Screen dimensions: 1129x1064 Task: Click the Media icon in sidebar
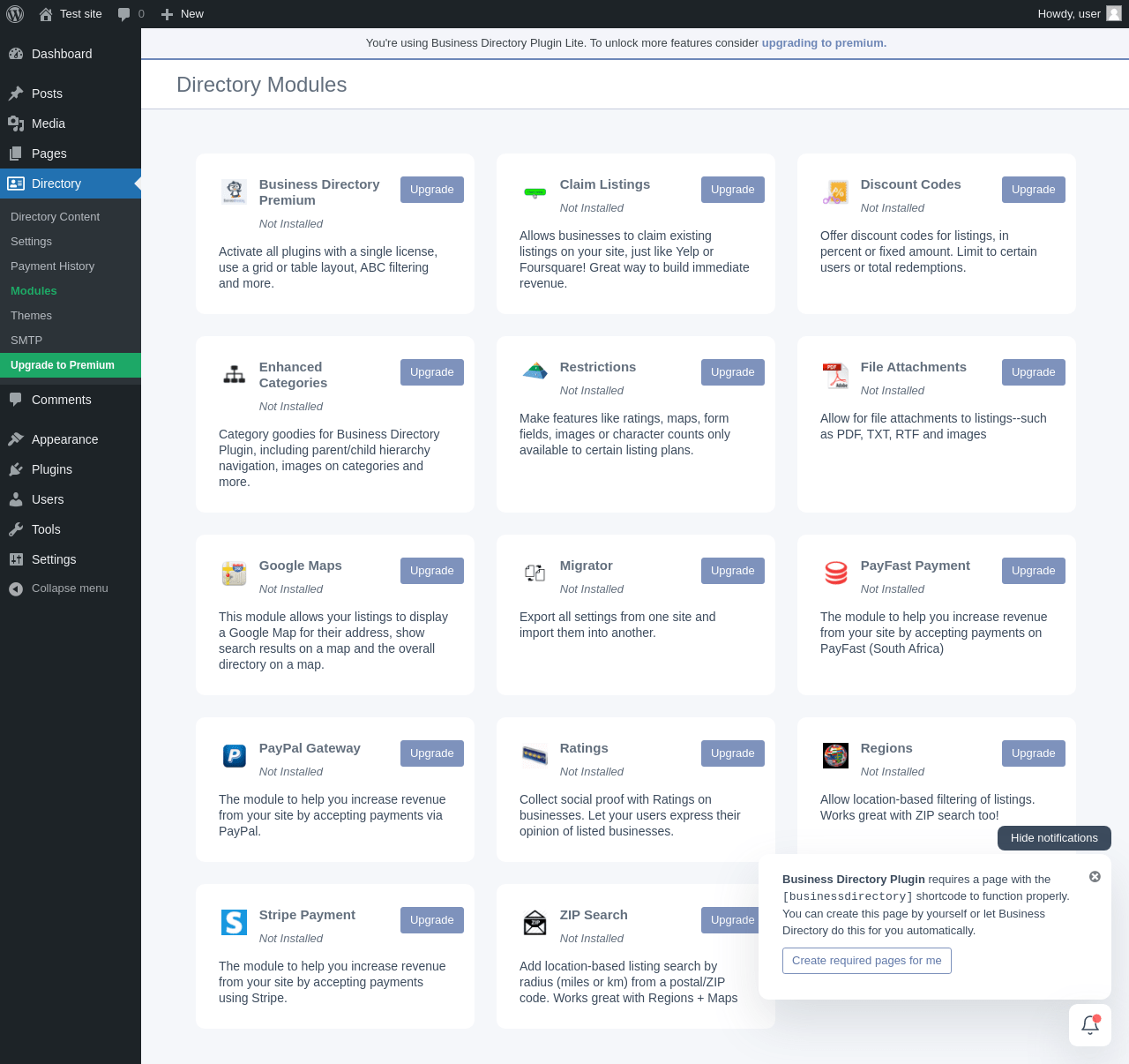click(16, 124)
